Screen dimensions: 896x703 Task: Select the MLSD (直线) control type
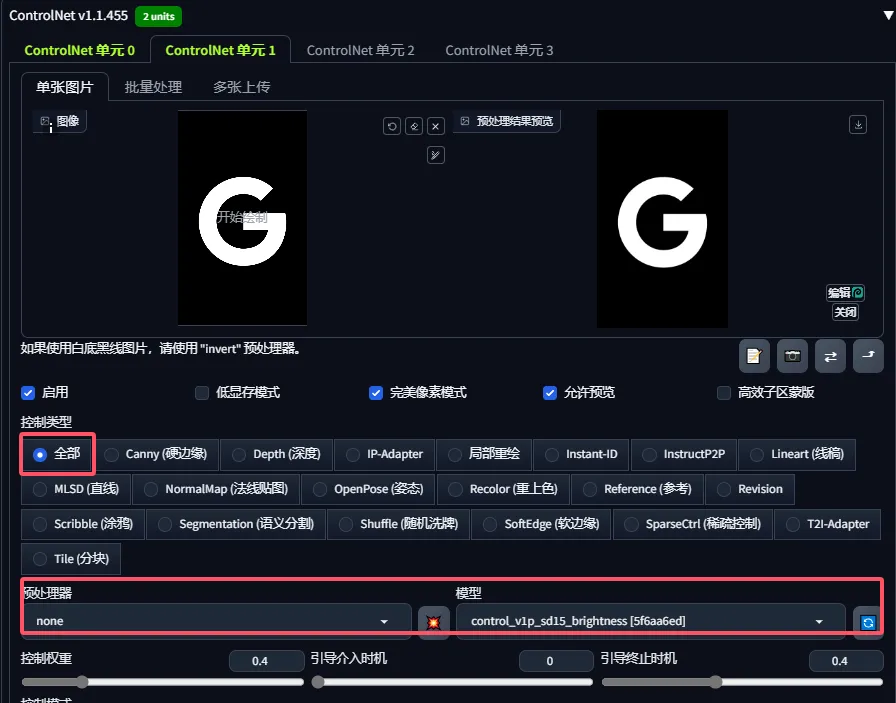pos(76,489)
